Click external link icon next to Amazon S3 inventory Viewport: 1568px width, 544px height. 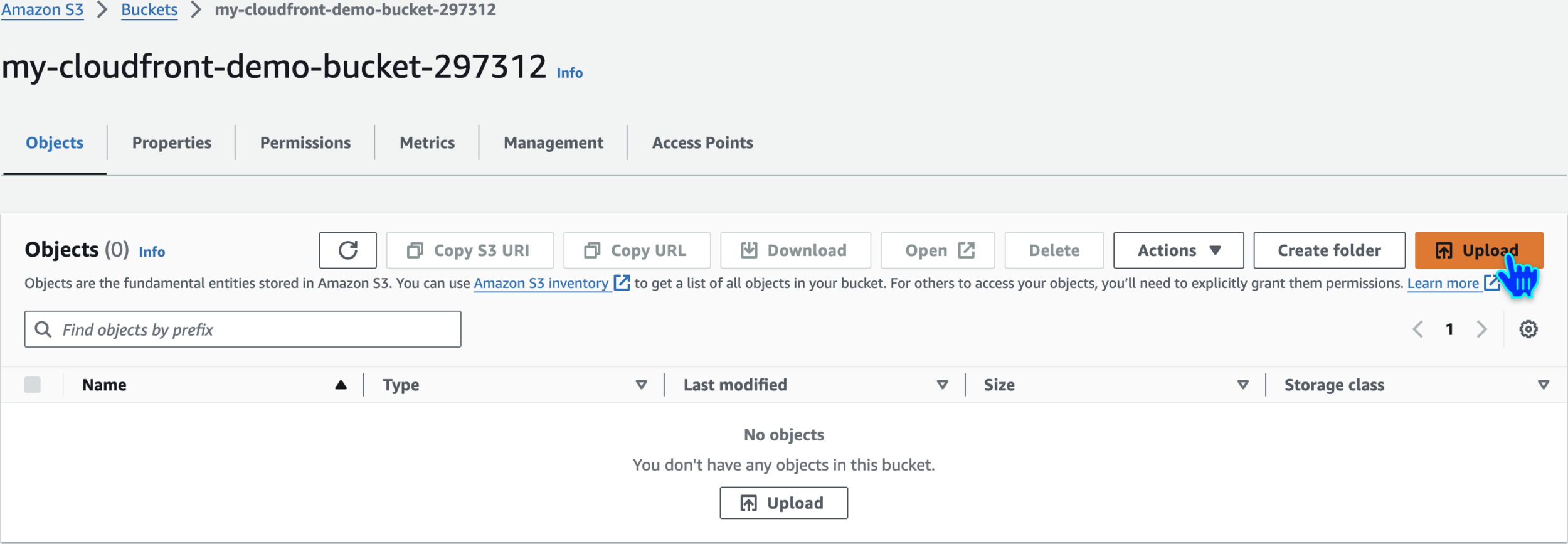coord(621,283)
